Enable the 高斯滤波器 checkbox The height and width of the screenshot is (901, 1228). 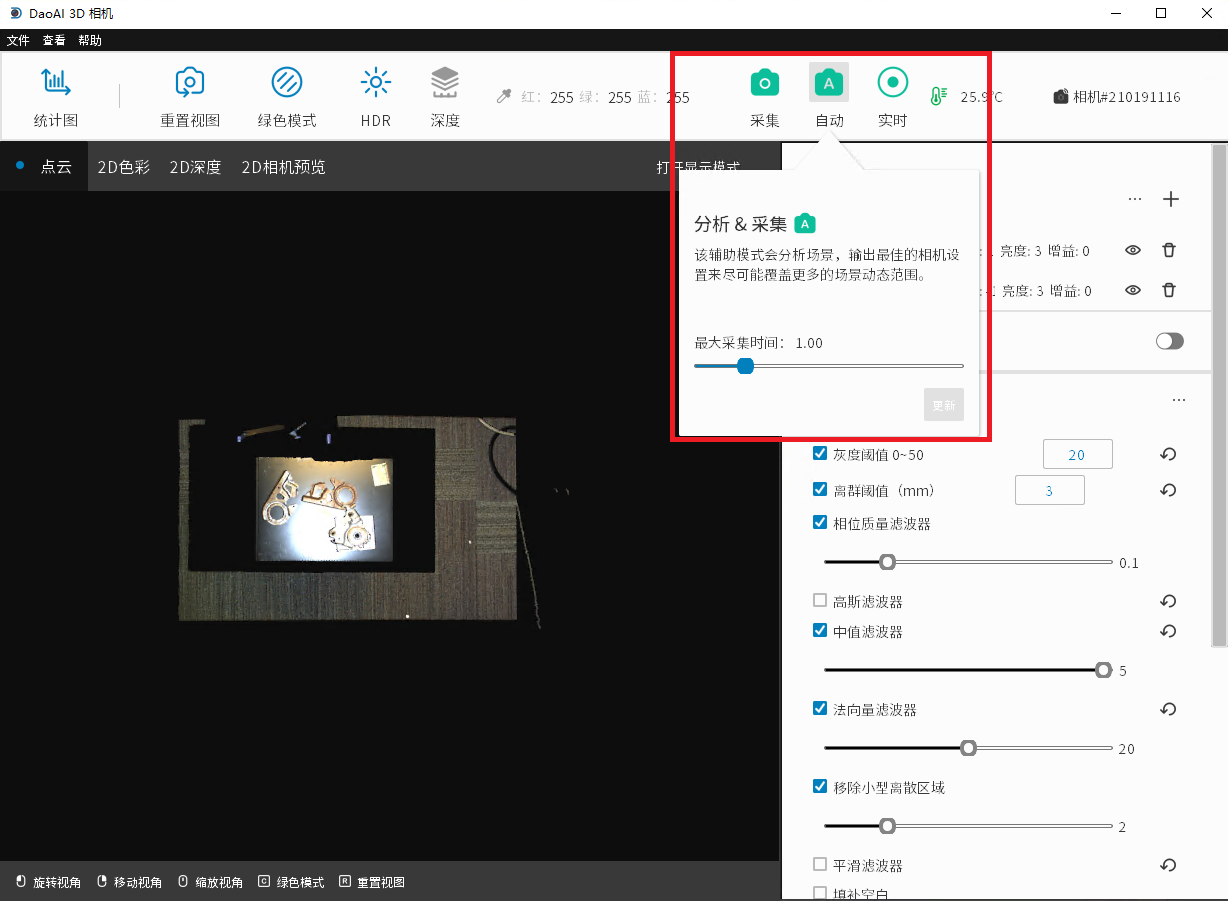[x=820, y=601]
